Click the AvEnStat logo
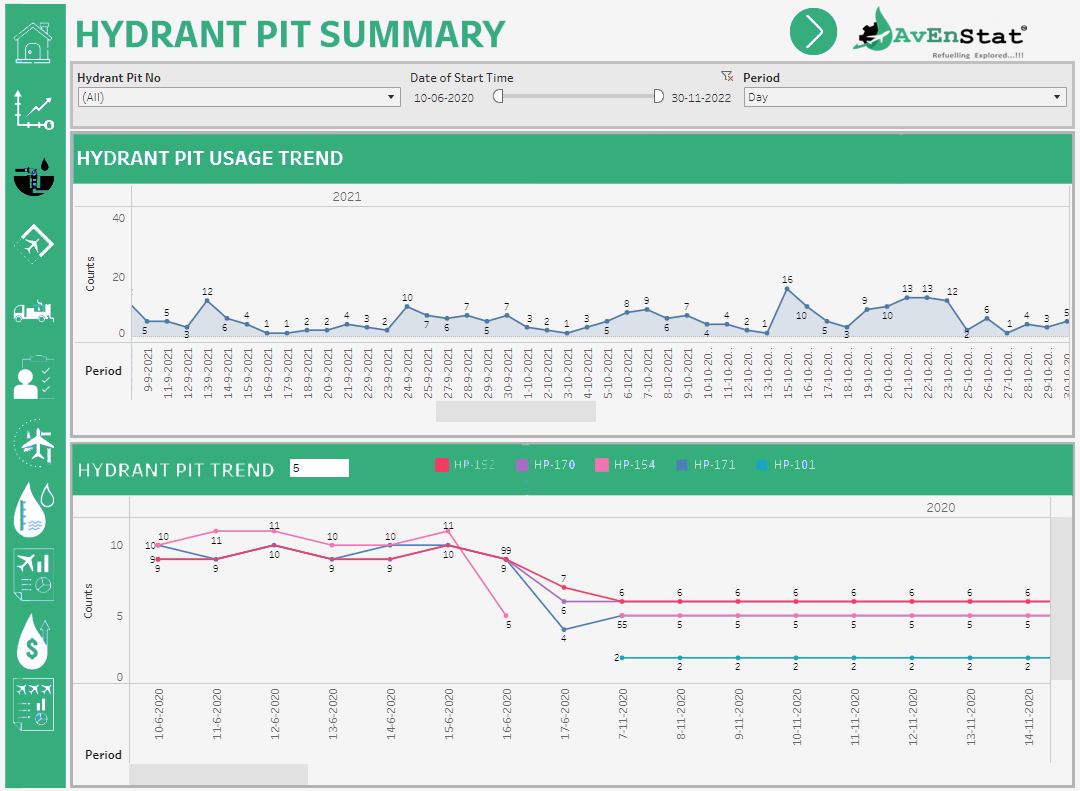Image resolution: width=1080 pixels, height=791 pixels. pos(938,32)
